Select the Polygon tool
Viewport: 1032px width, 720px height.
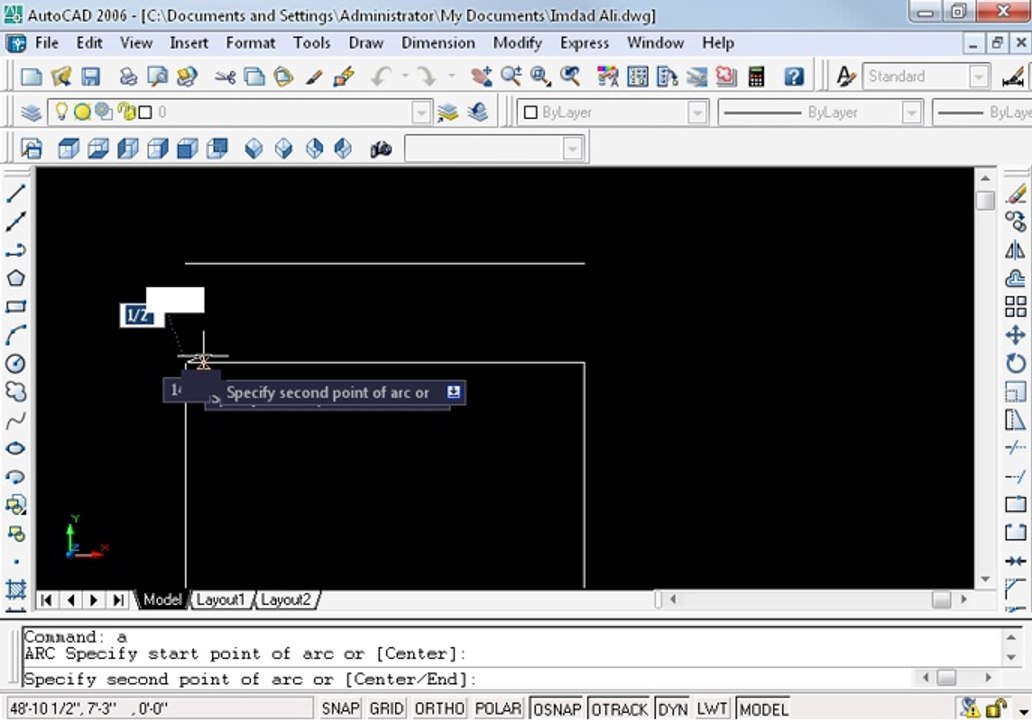(x=16, y=278)
